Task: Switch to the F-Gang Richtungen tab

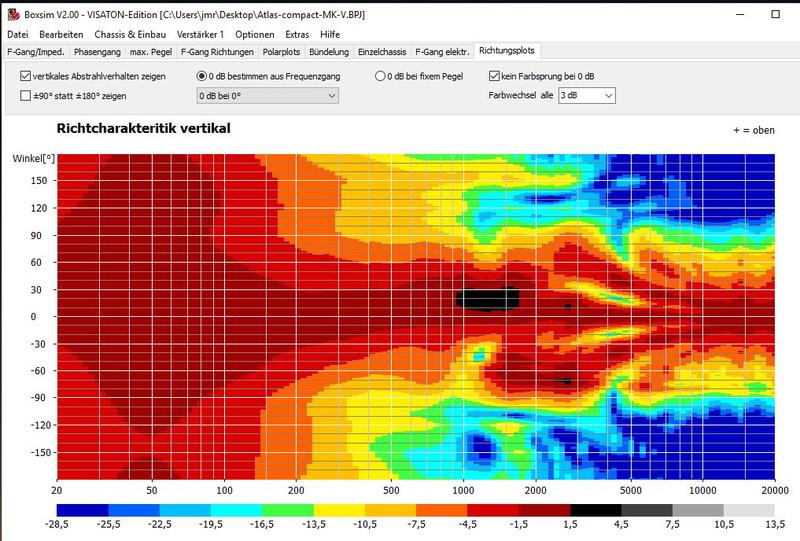Action: [x=217, y=52]
